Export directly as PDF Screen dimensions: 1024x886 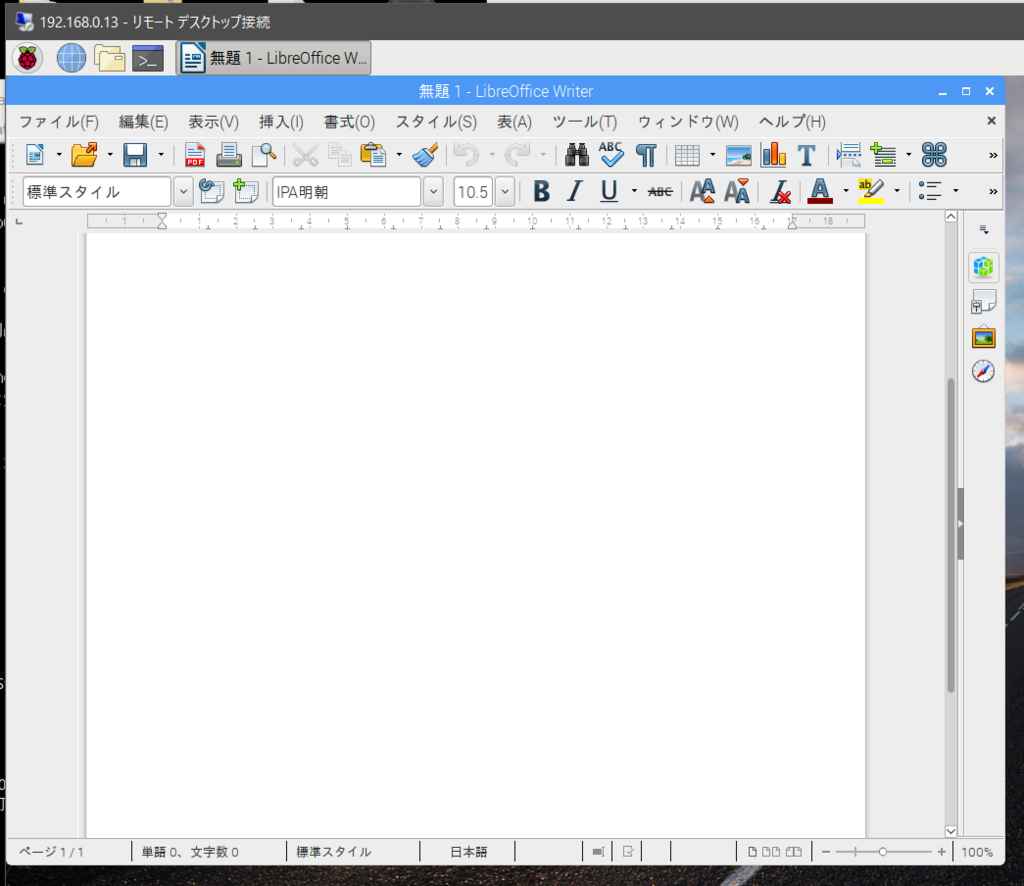click(x=195, y=155)
